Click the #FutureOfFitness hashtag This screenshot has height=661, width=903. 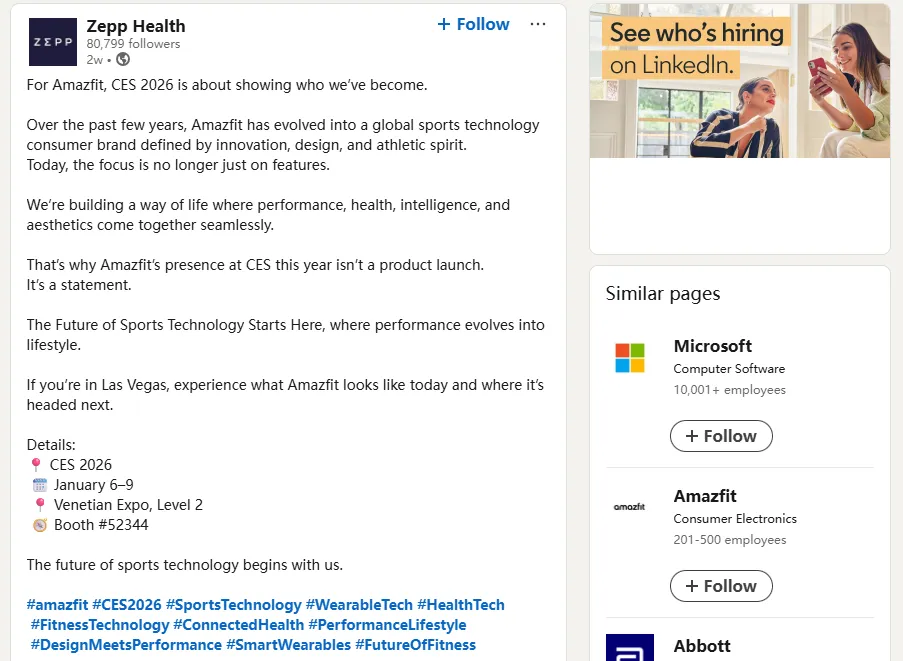pyautogui.click(x=415, y=645)
